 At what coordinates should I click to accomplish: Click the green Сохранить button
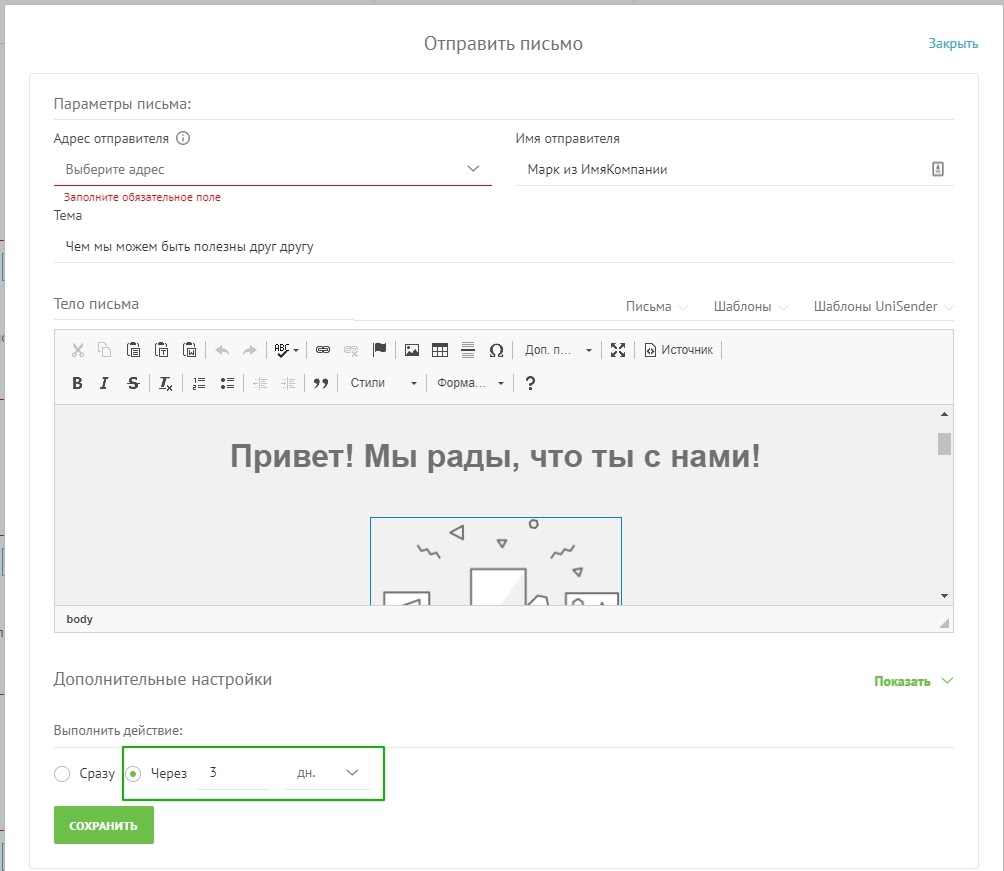pyautogui.click(x=104, y=825)
